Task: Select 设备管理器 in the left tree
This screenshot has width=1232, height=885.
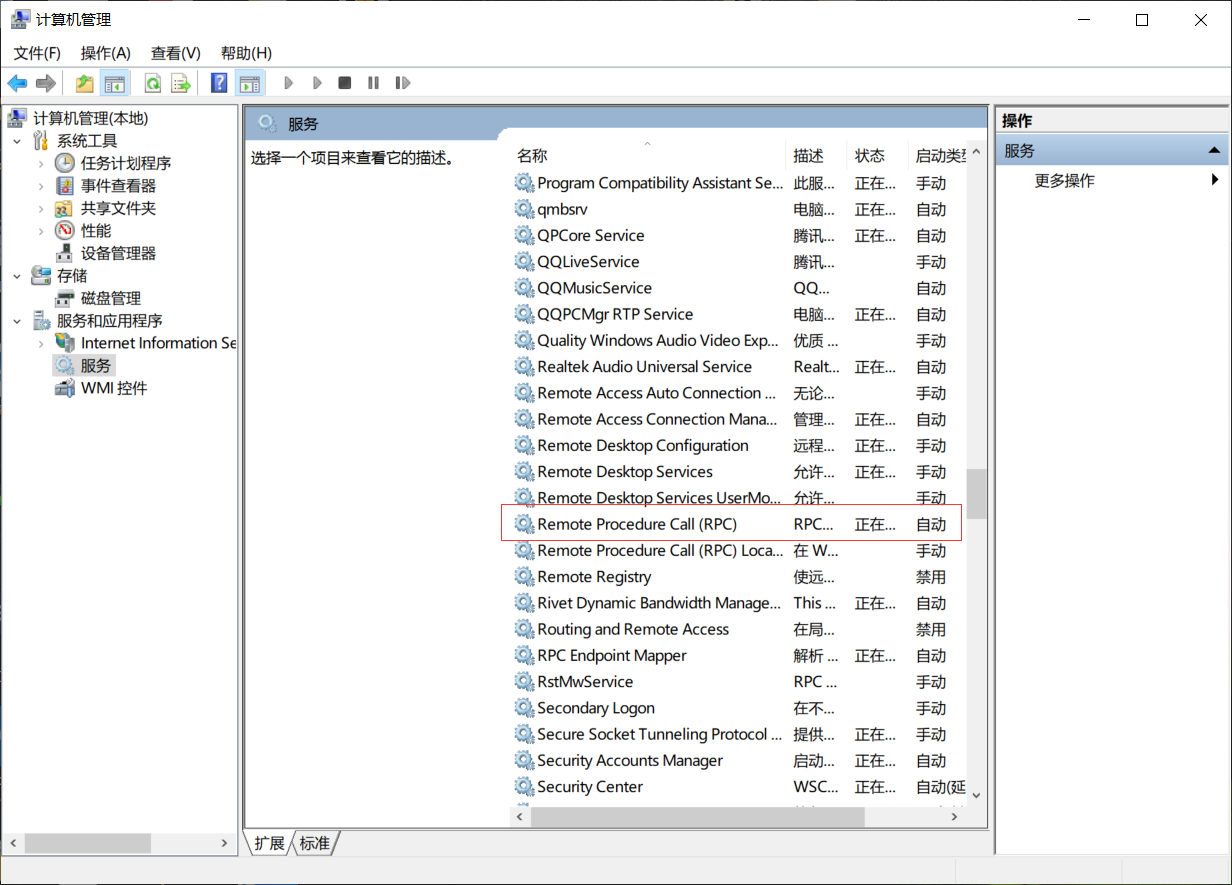Action: [118, 253]
